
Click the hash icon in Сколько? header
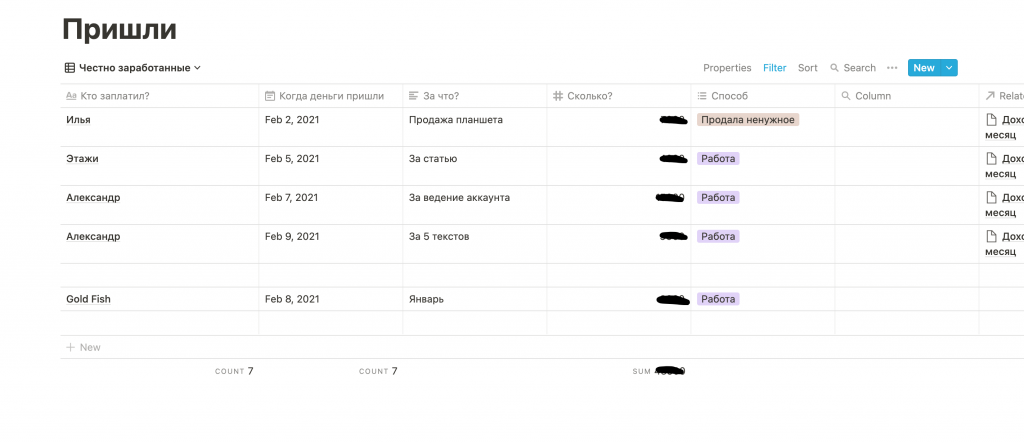click(x=558, y=96)
